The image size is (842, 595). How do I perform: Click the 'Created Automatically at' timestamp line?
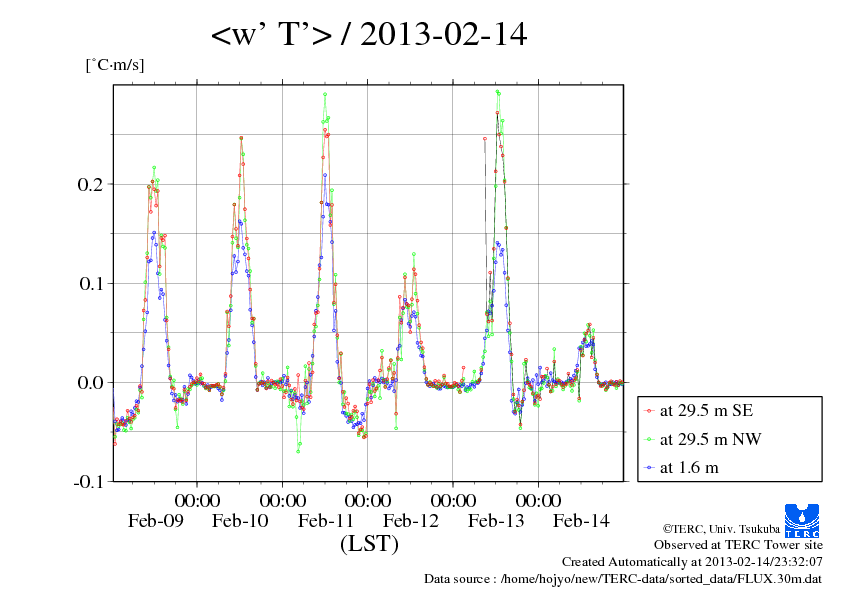pyautogui.click(x=692, y=562)
